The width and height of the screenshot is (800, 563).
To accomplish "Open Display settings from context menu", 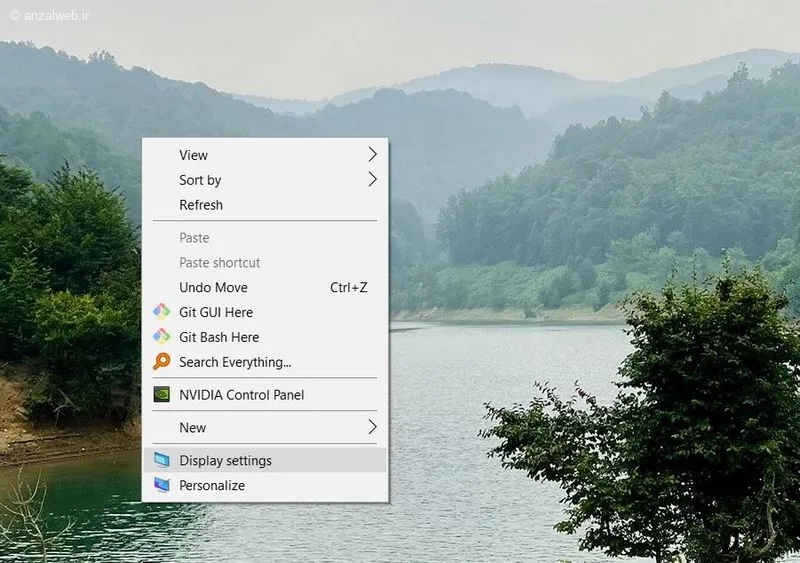I will (x=265, y=460).
